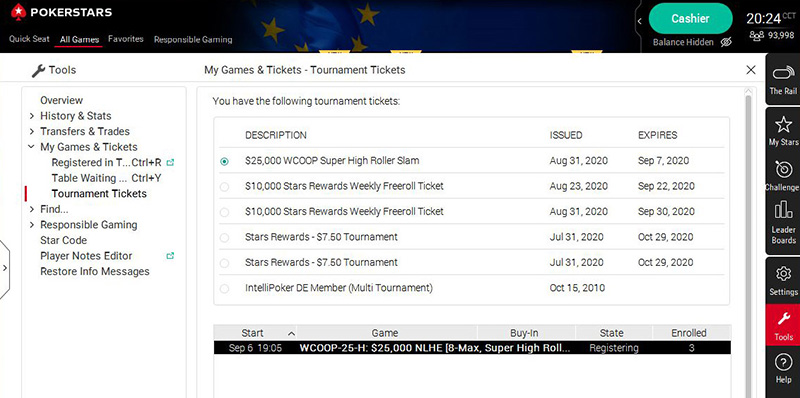The height and width of the screenshot is (398, 800).
Task: Expand the History & Stats tree item
Action: 32,116
